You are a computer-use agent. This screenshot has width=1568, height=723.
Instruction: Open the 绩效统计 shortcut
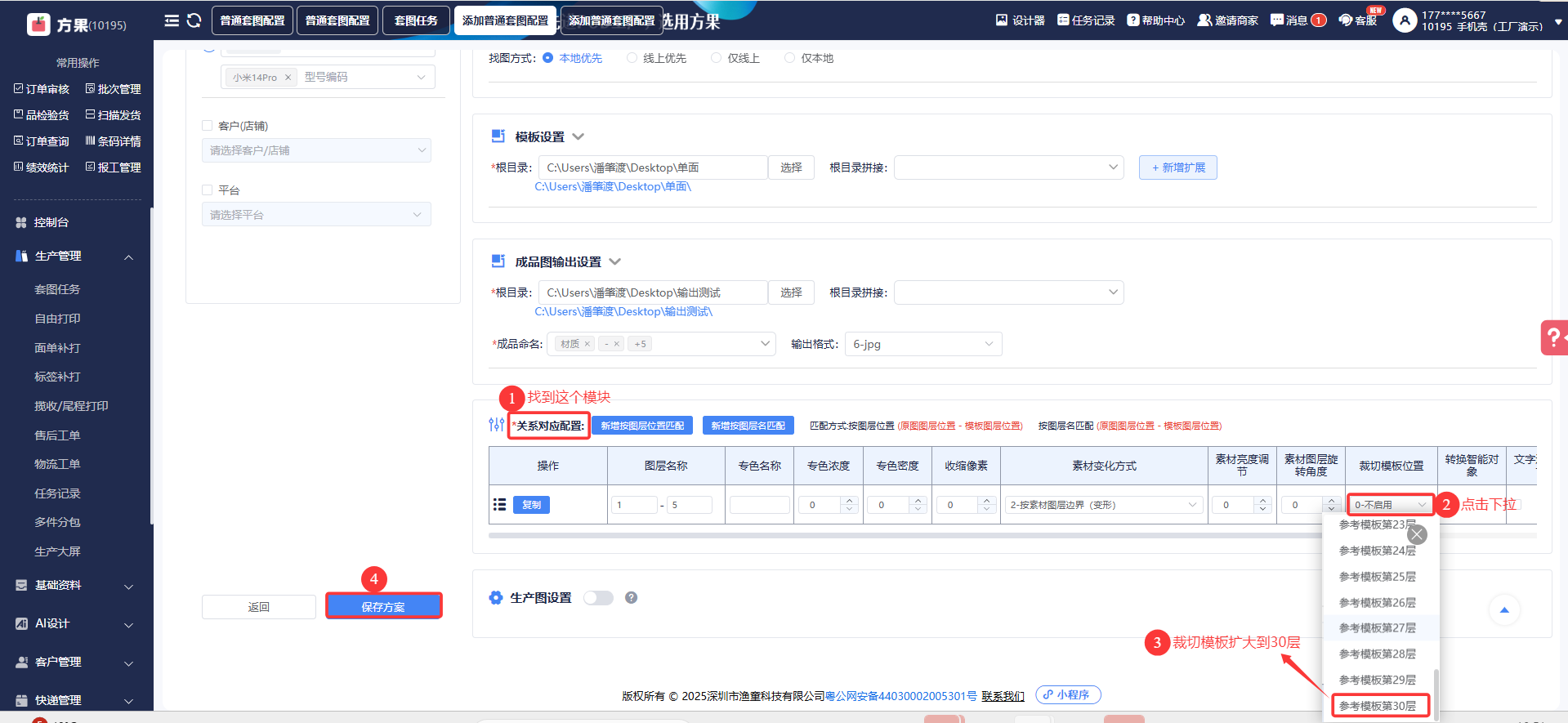pyautogui.click(x=42, y=167)
